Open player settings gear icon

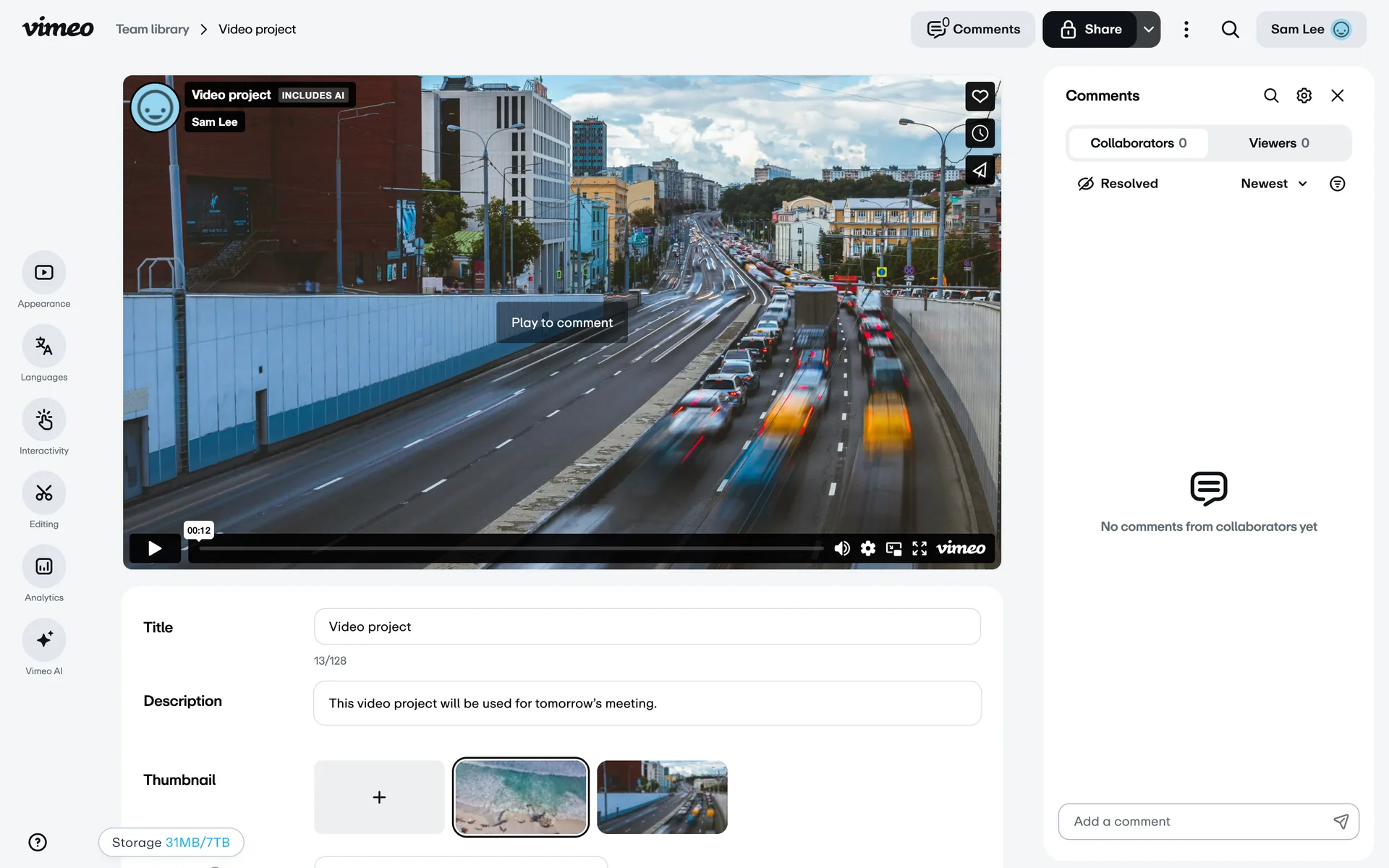pyautogui.click(x=868, y=548)
